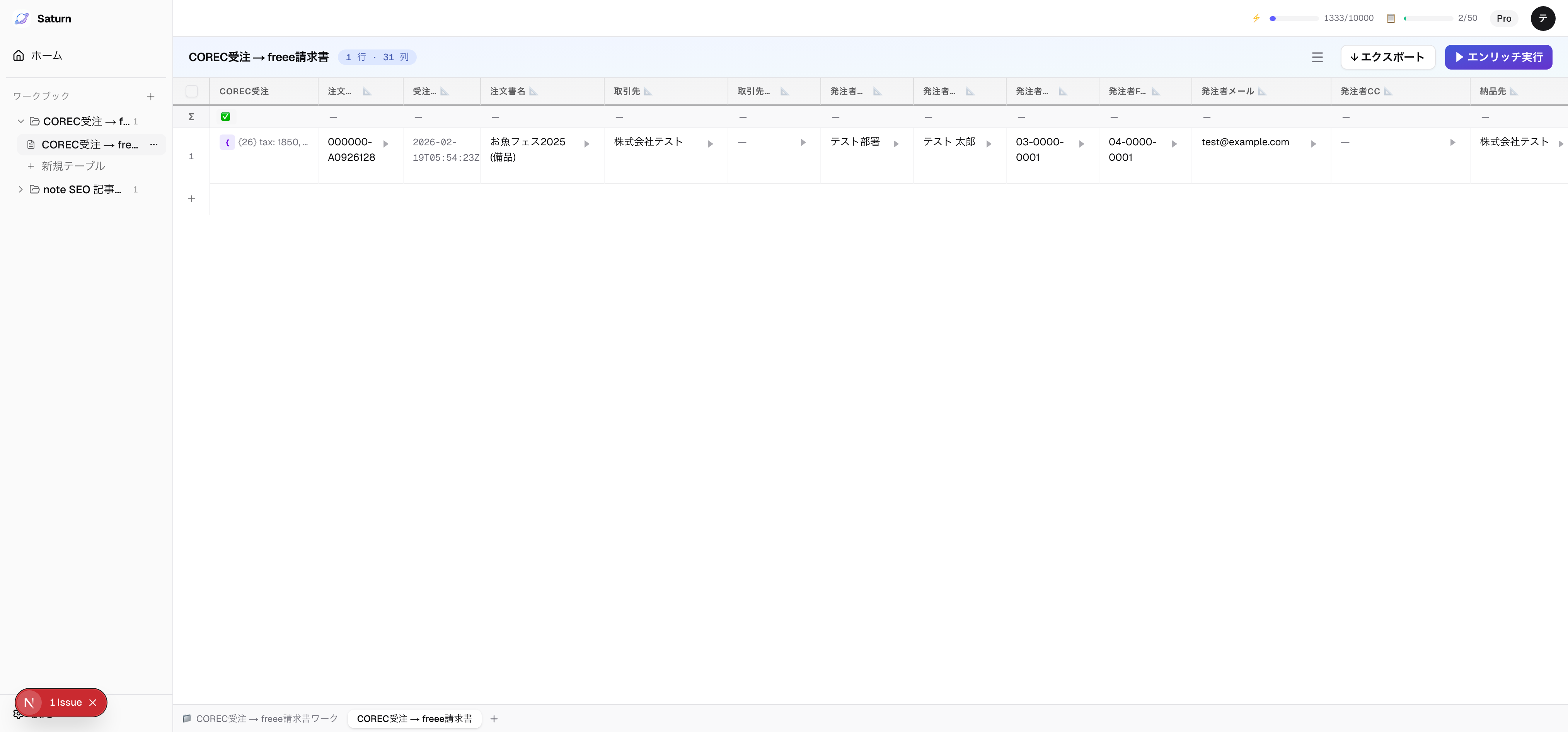Expand the 発注者メール cell arrow for test@example.com
Screen dimensions: 1568x732
1313,144
